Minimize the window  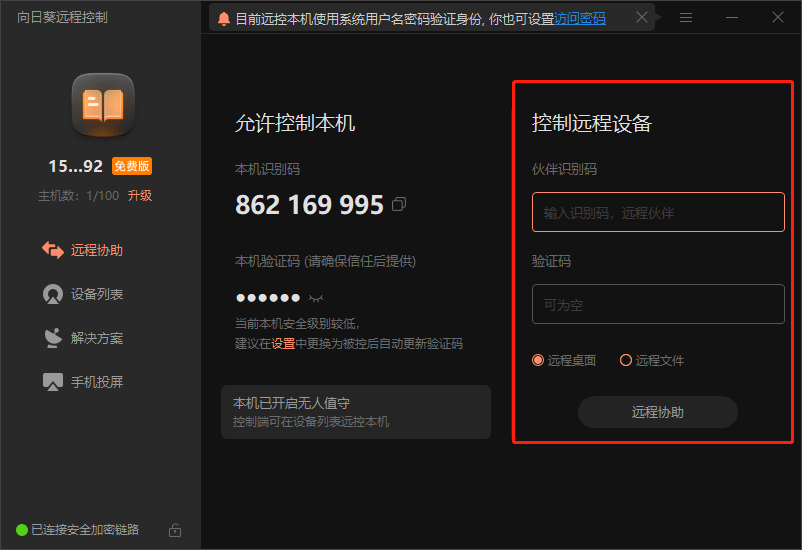(732, 18)
